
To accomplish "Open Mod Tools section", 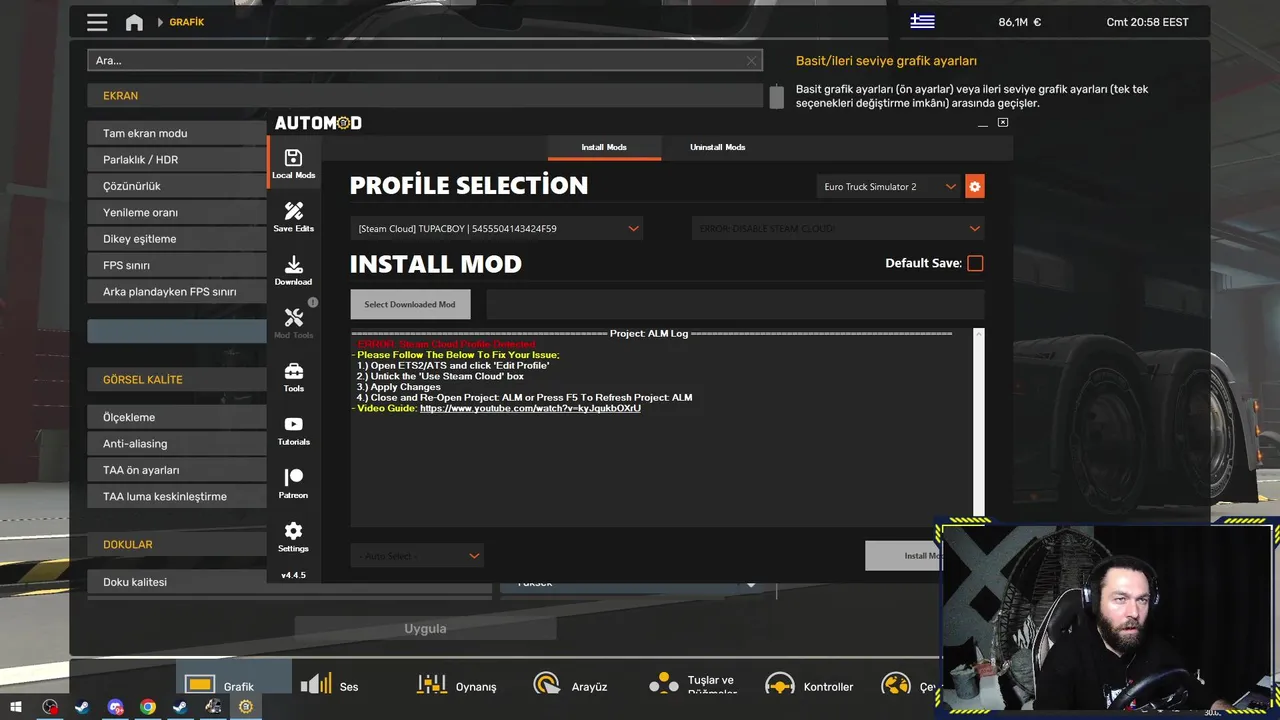I will [293, 324].
